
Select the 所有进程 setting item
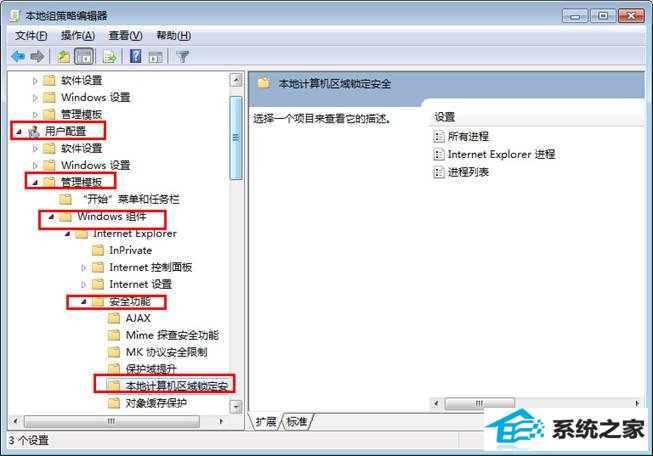[461, 136]
